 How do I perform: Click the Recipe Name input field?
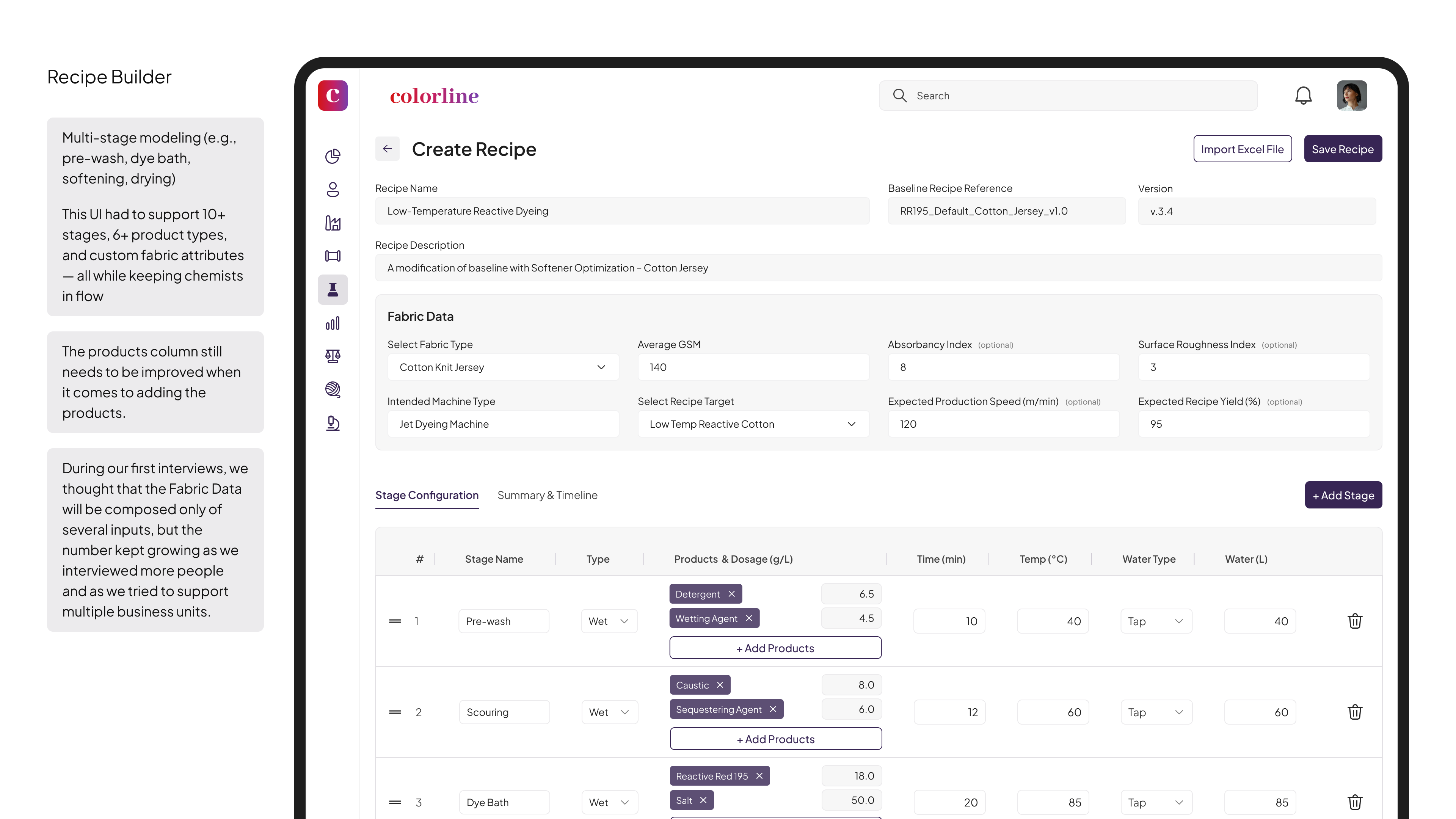click(622, 212)
